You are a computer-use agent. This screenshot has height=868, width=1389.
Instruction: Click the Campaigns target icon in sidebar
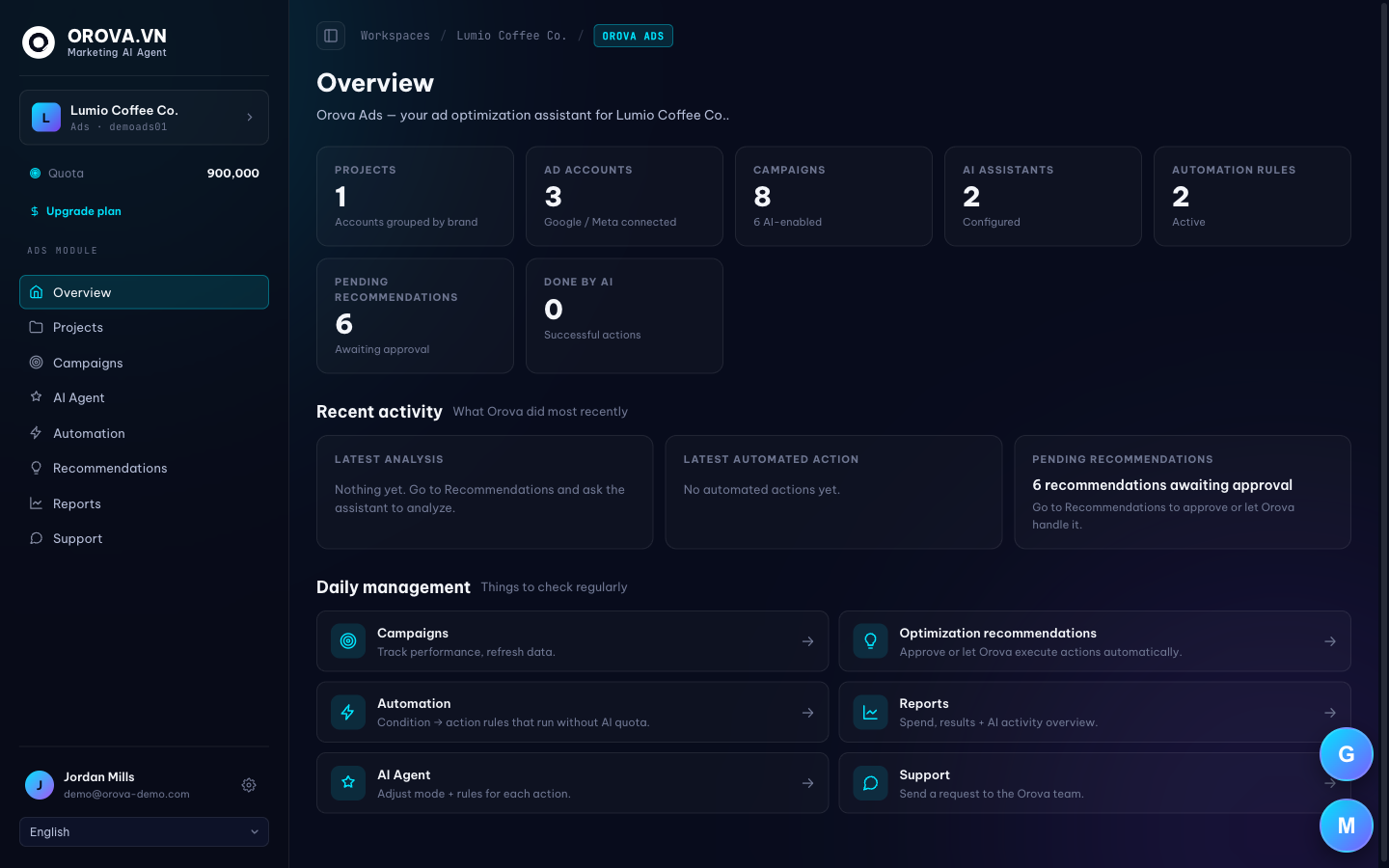click(36, 363)
